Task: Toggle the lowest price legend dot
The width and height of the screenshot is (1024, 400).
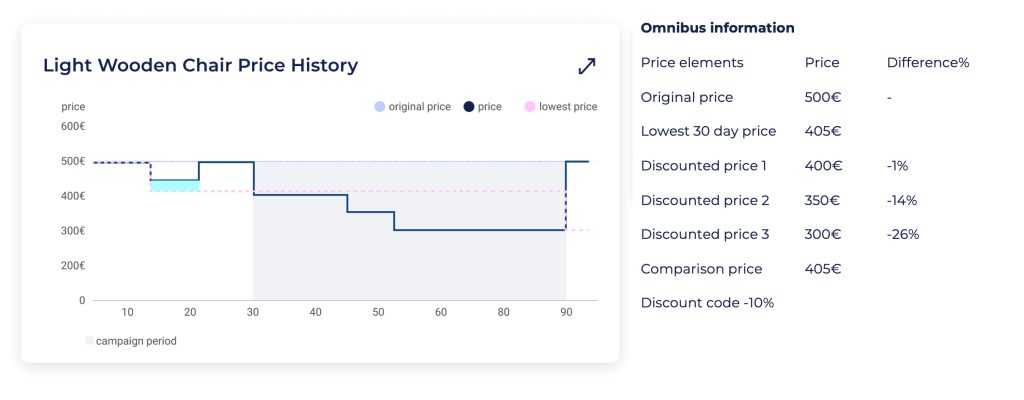Action: point(529,107)
